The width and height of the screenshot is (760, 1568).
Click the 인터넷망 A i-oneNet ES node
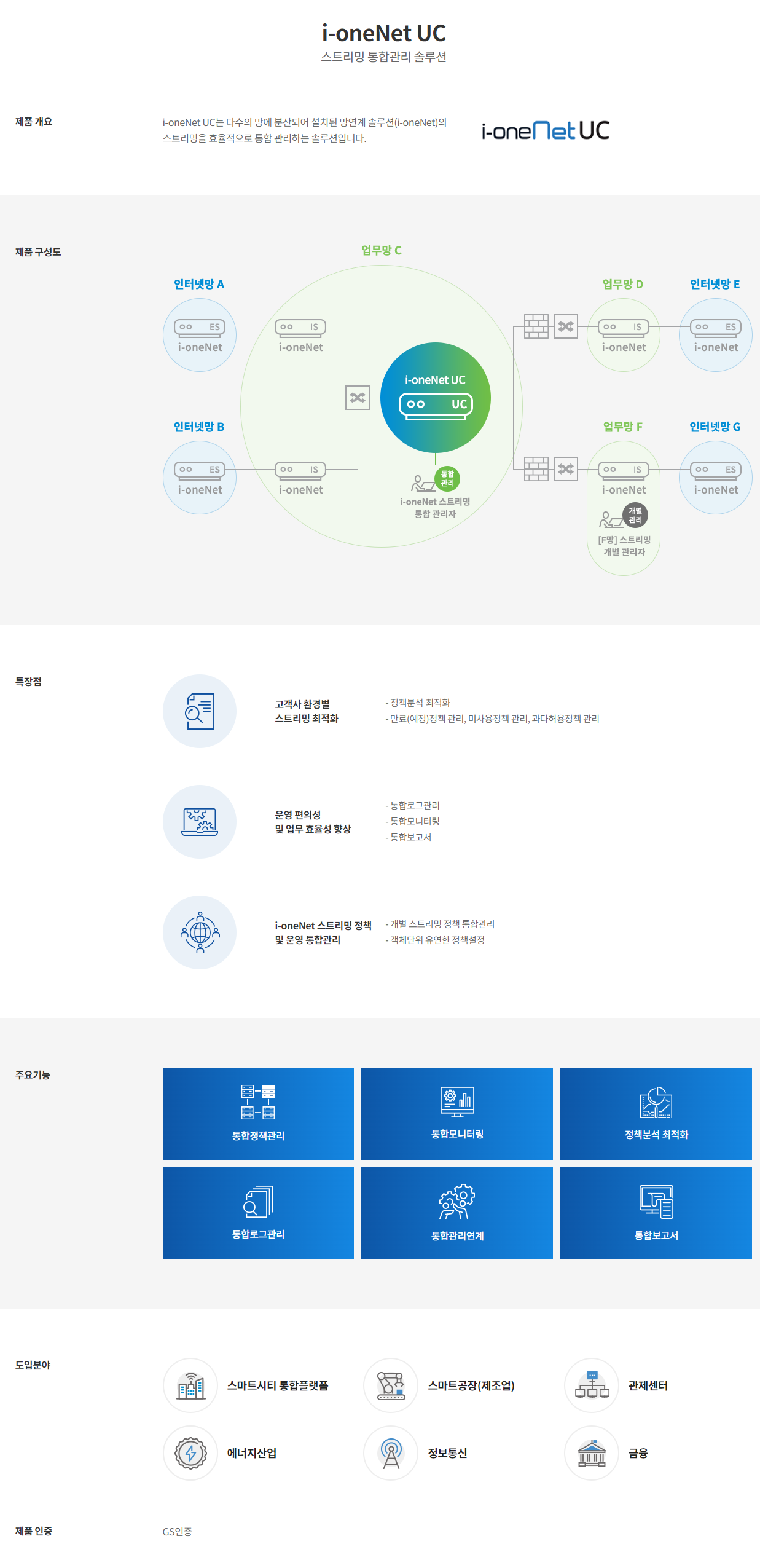[200, 335]
